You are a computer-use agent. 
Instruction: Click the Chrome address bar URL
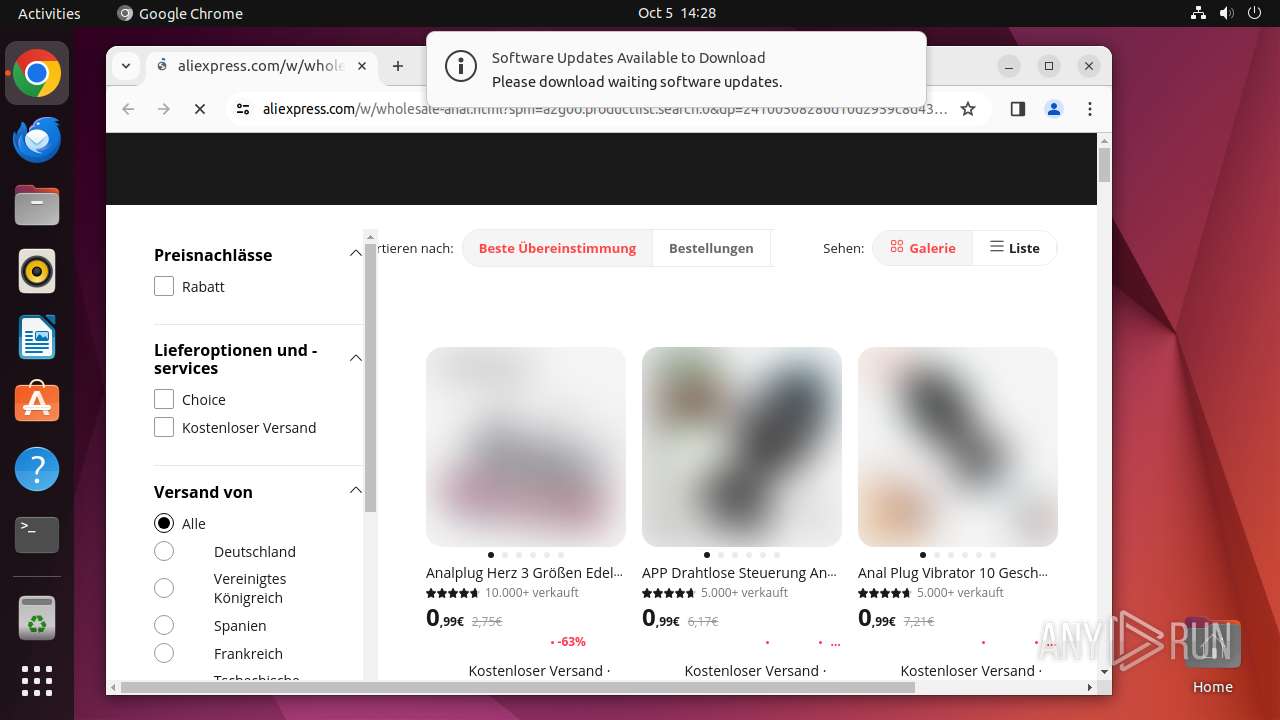coord(604,109)
